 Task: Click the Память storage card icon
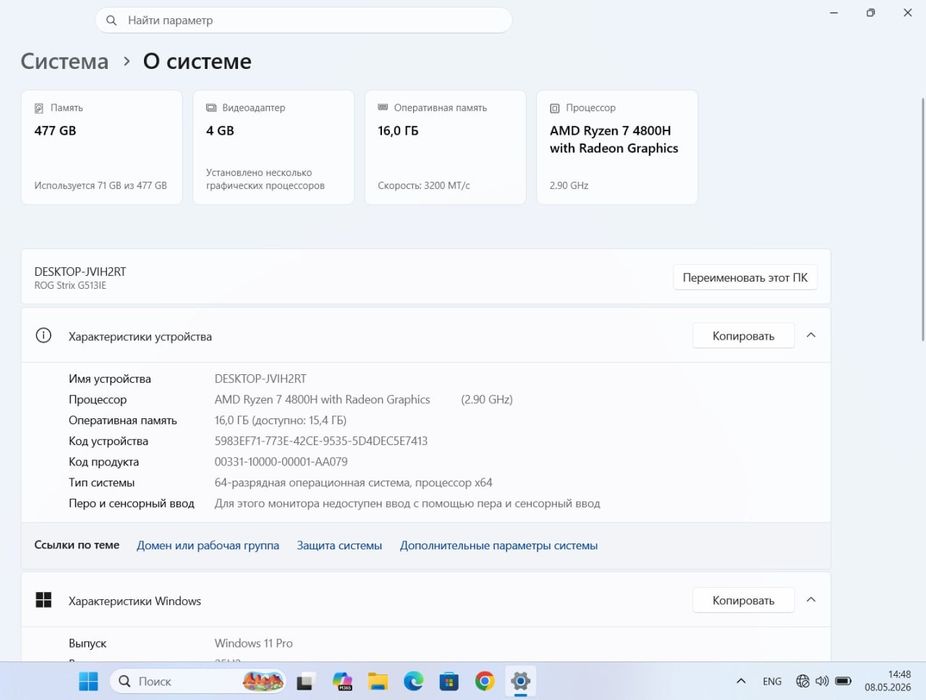pyautogui.click(x=39, y=108)
